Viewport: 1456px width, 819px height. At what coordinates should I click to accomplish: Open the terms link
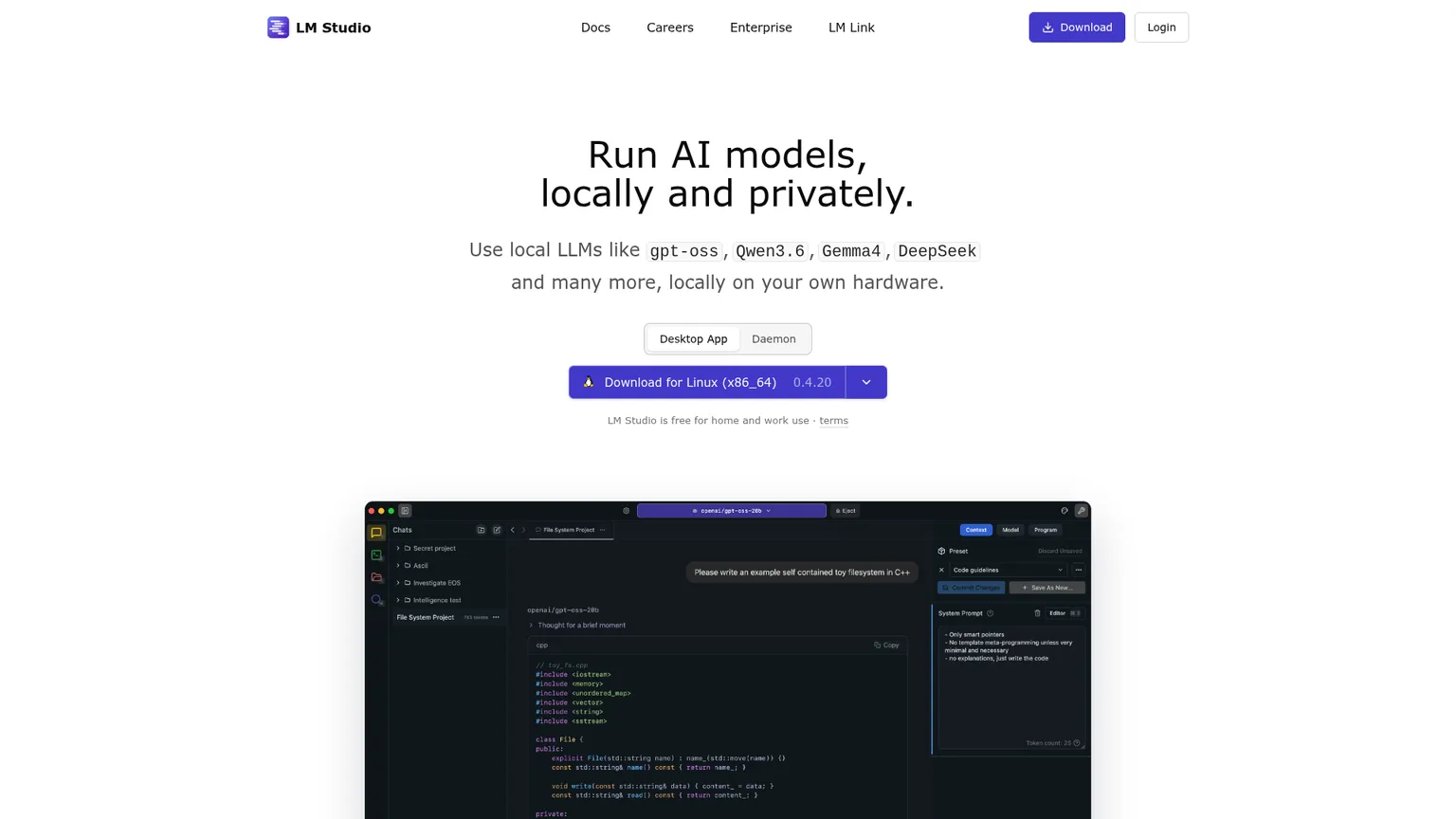pyautogui.click(x=834, y=421)
